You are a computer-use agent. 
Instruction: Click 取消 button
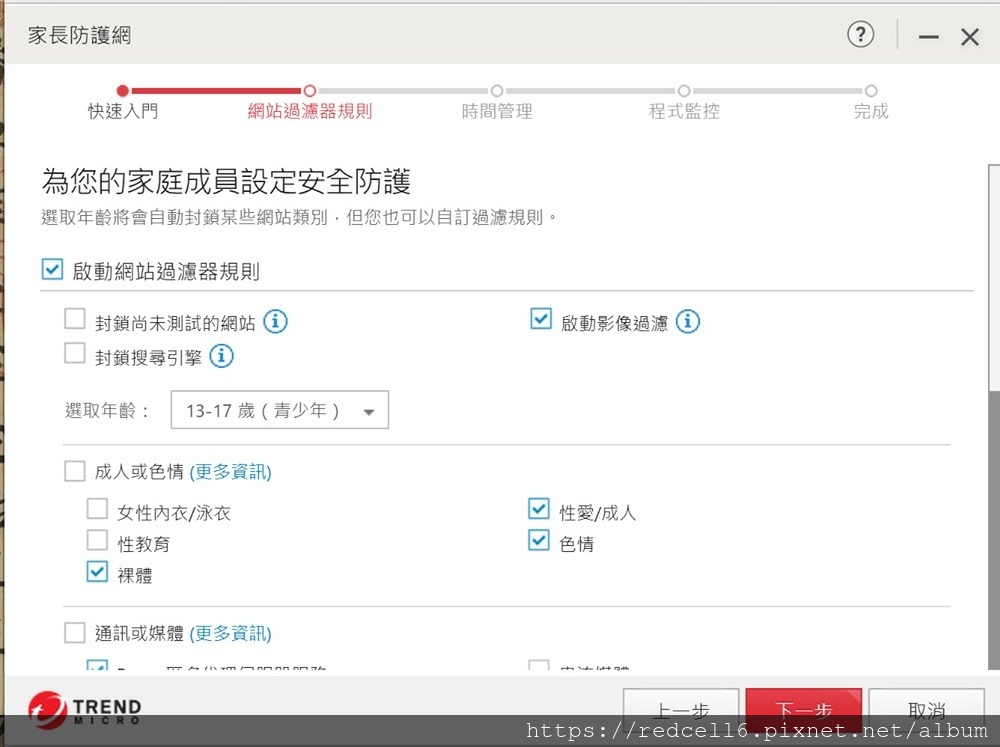(927, 709)
